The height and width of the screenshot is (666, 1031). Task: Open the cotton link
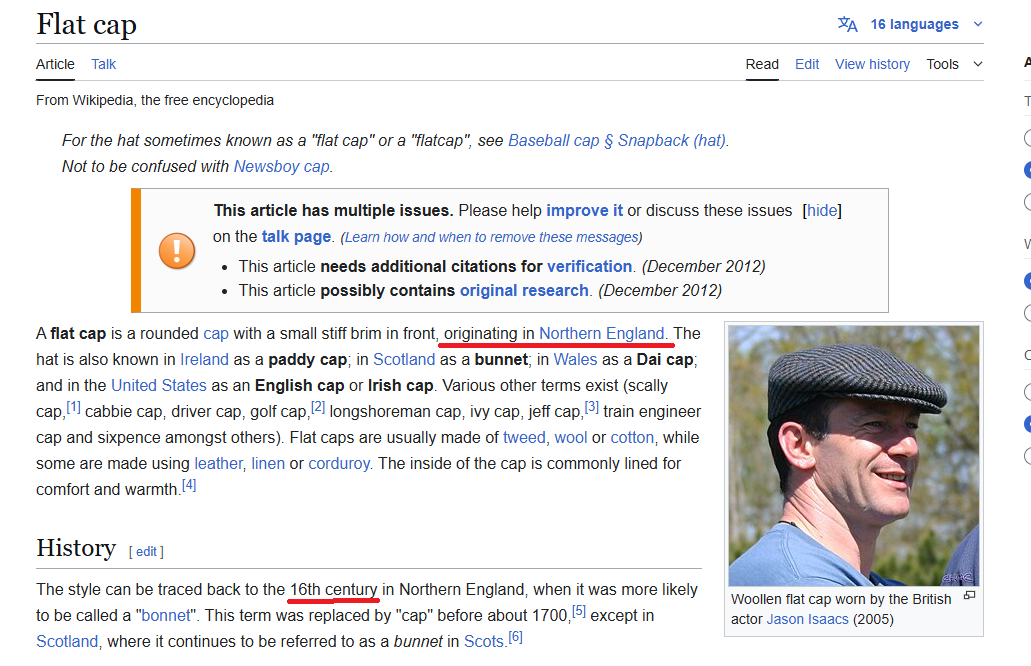click(x=632, y=438)
